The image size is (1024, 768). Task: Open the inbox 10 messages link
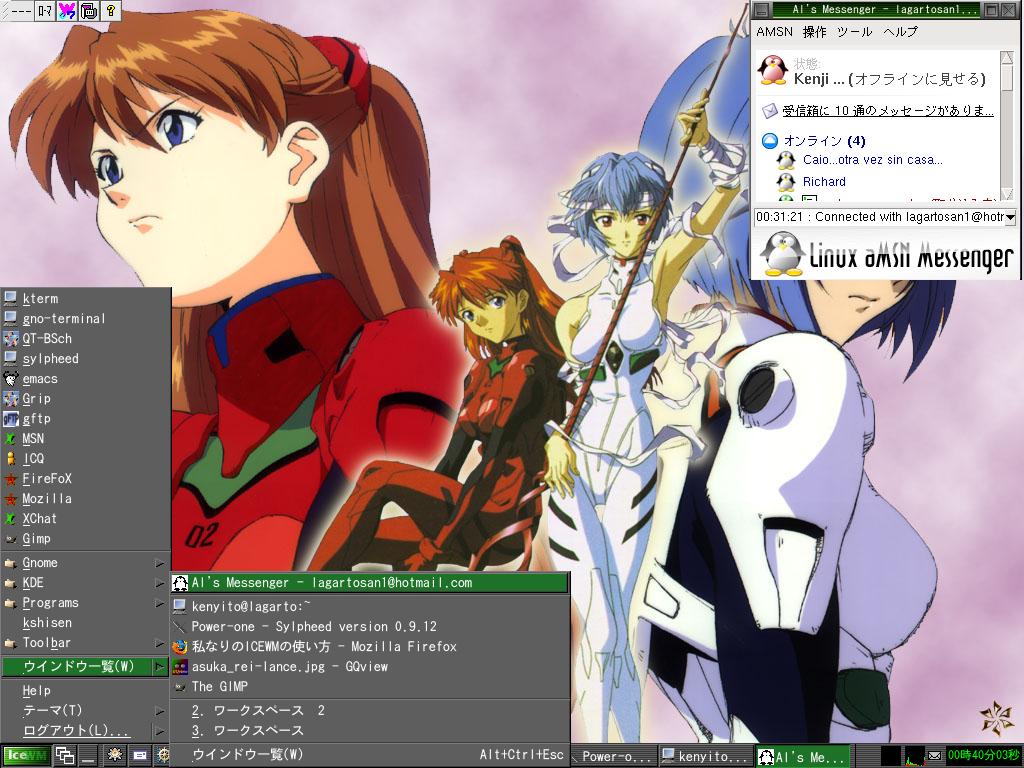pos(887,111)
